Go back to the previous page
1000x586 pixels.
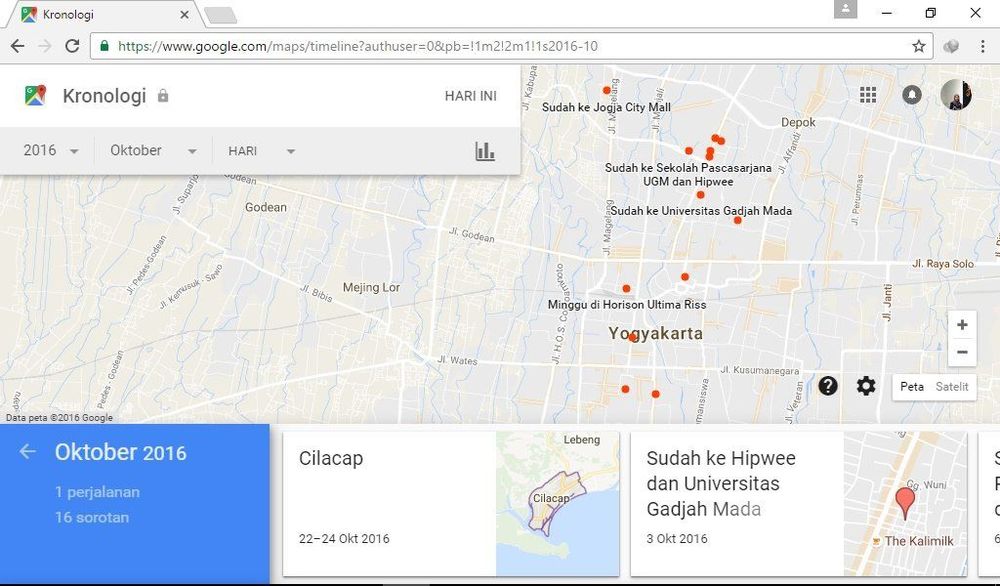click(17, 46)
